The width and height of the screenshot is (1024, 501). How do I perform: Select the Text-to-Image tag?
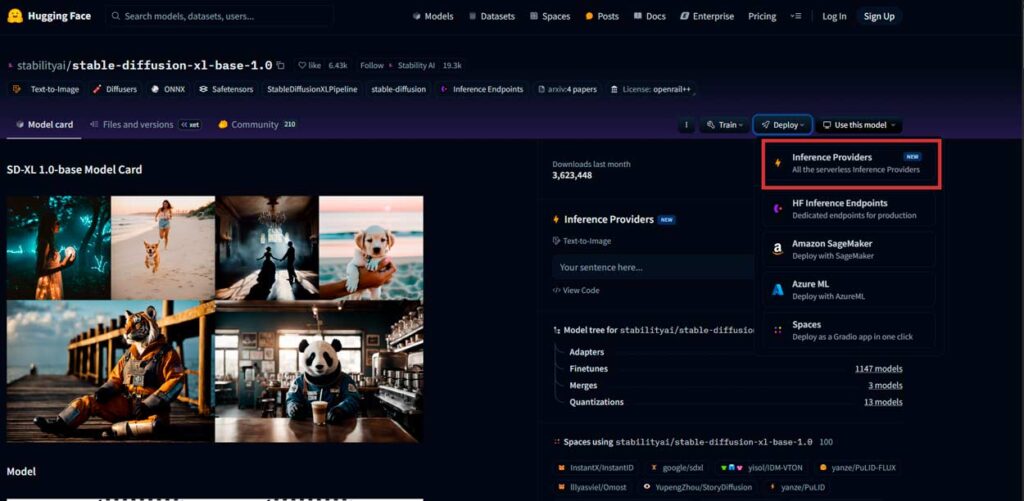[x=46, y=89]
